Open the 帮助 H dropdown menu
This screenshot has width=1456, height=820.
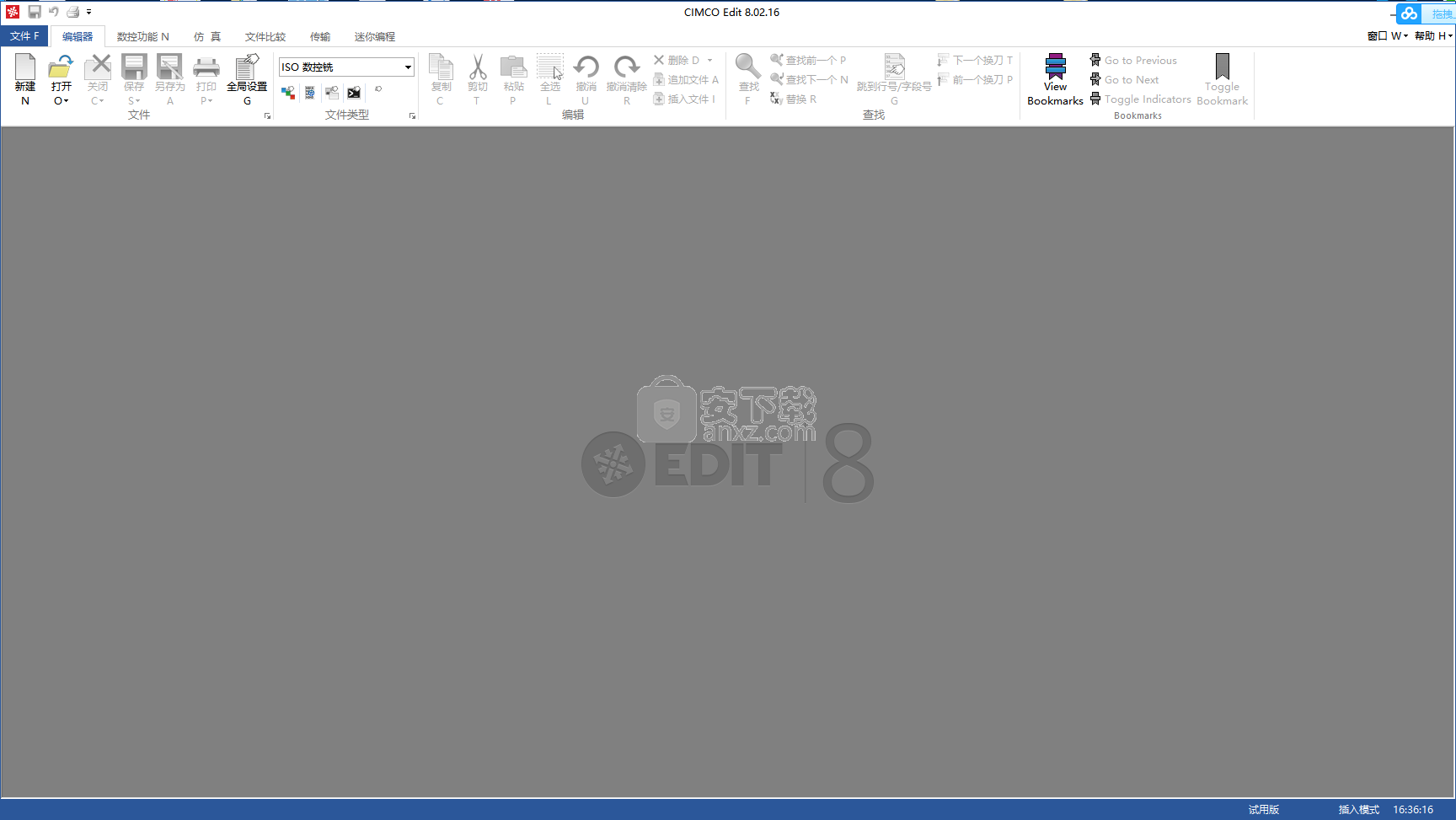click(x=1433, y=35)
